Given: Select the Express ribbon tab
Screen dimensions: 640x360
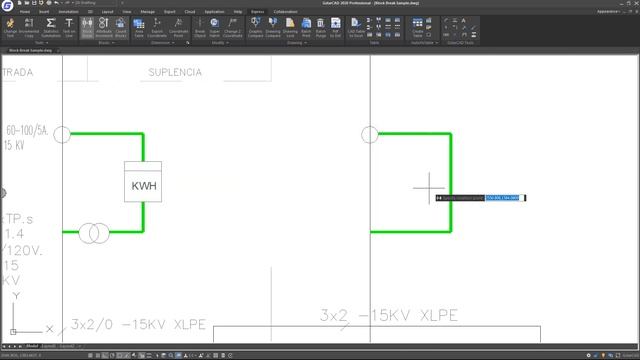Looking at the screenshot, I should click(258, 11).
